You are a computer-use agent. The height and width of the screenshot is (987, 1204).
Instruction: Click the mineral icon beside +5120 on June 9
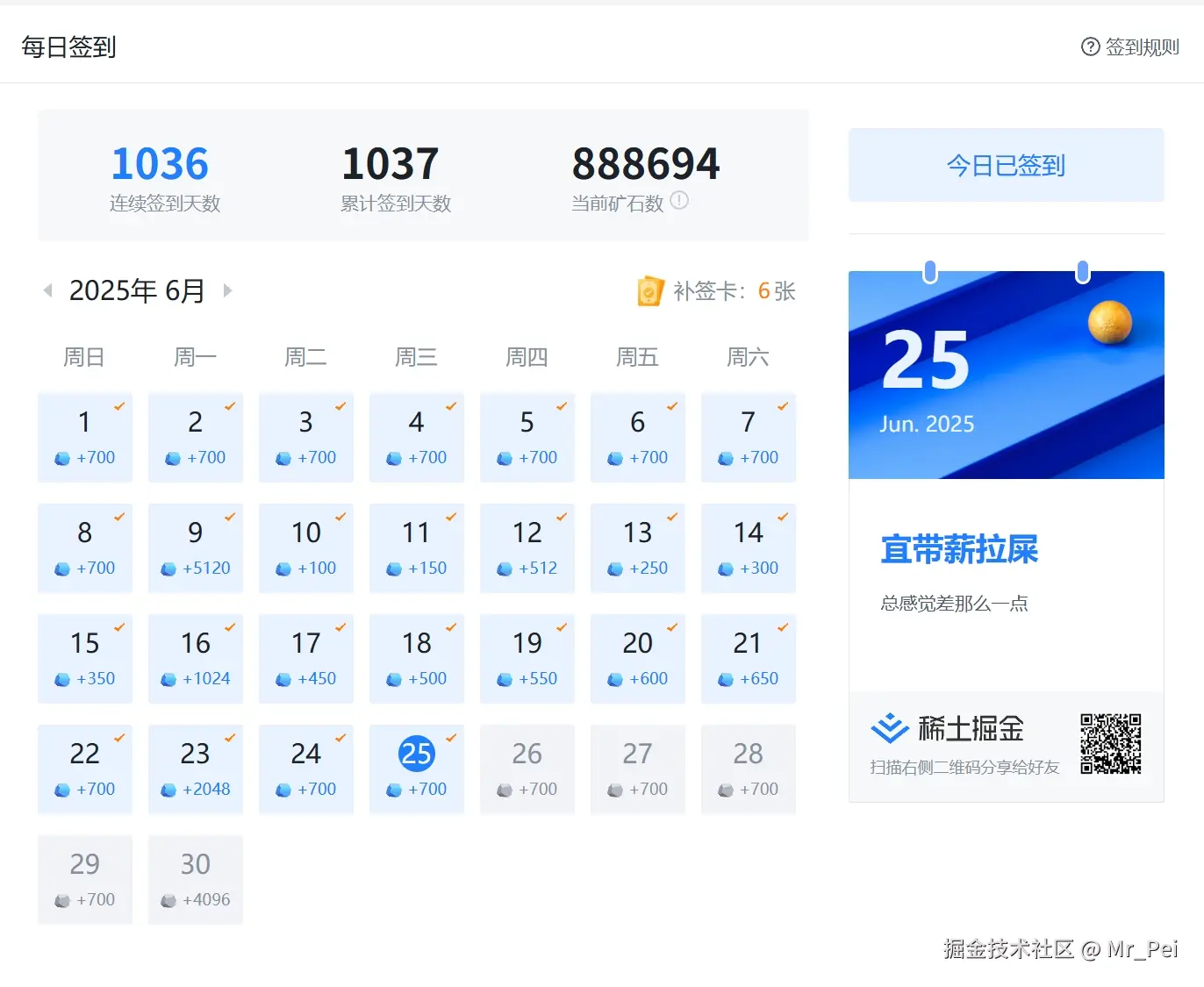pyautogui.click(x=167, y=569)
